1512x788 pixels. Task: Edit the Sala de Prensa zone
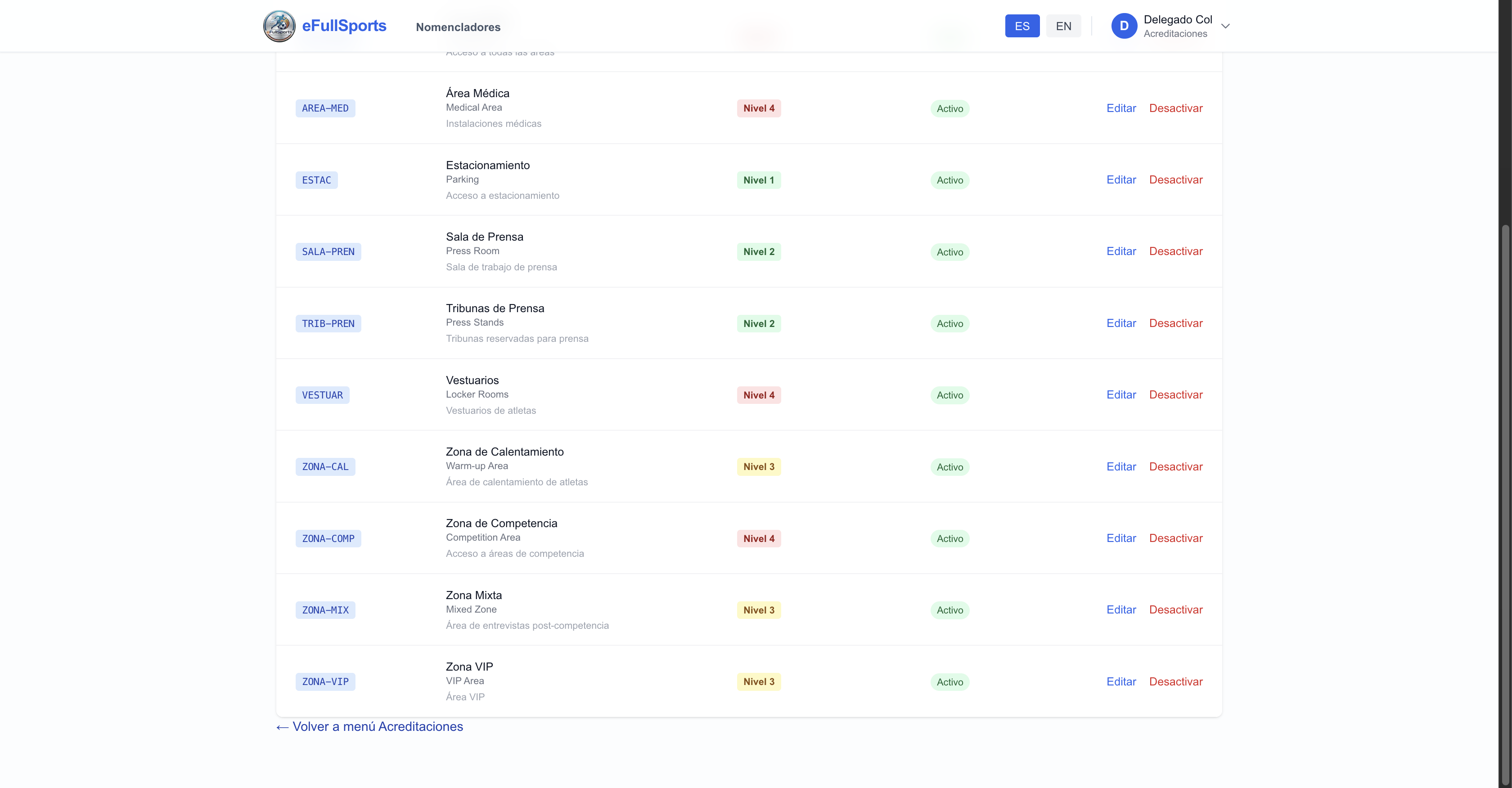pos(1120,252)
